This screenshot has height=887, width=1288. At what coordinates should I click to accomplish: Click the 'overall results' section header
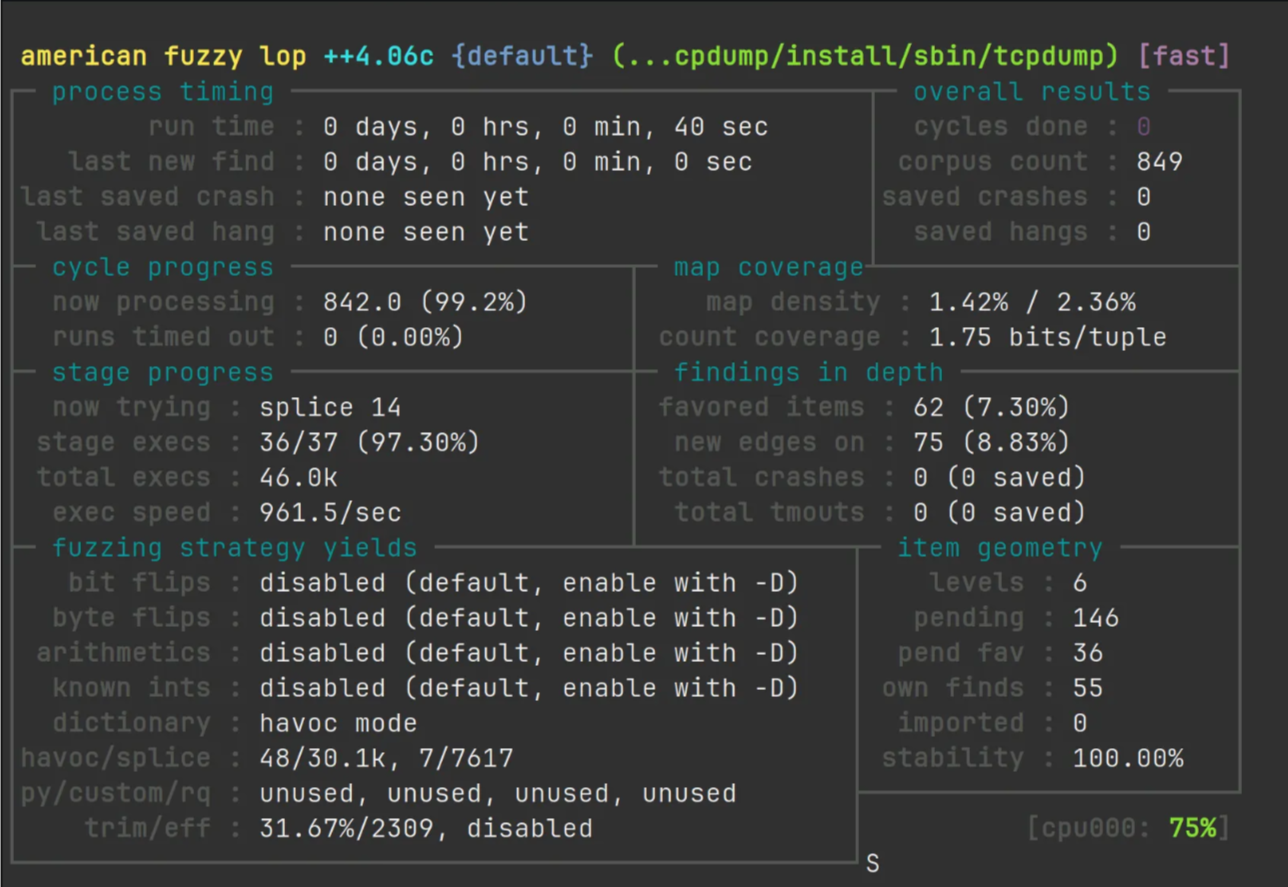click(1032, 92)
